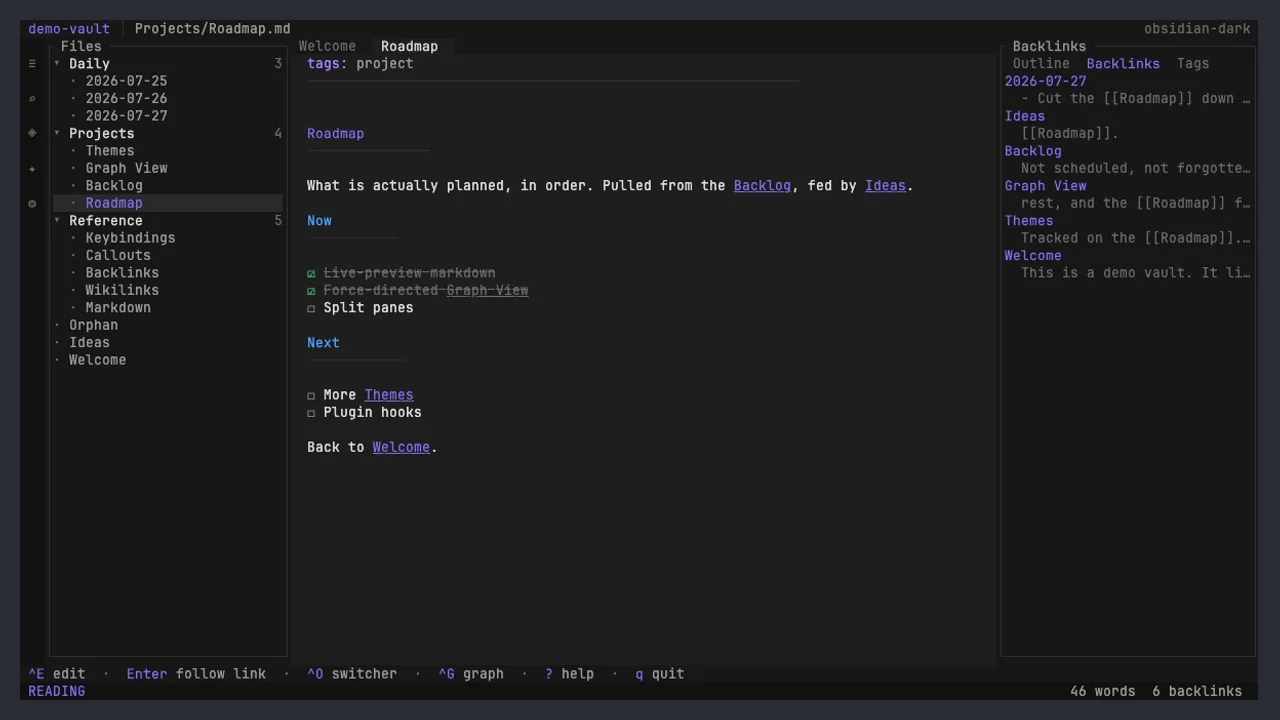Click the '6 backlinks' status entry
Image resolution: width=1280 pixels, height=720 pixels.
[1197, 691]
